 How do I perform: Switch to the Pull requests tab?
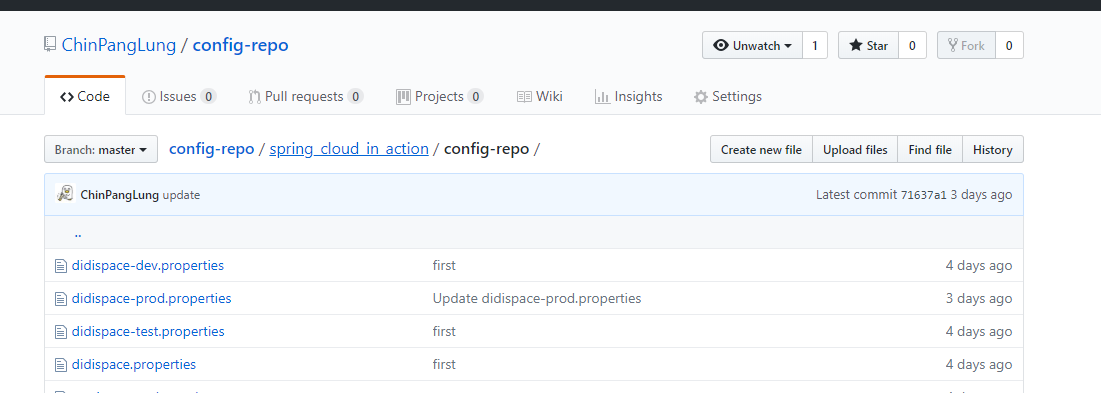point(305,96)
